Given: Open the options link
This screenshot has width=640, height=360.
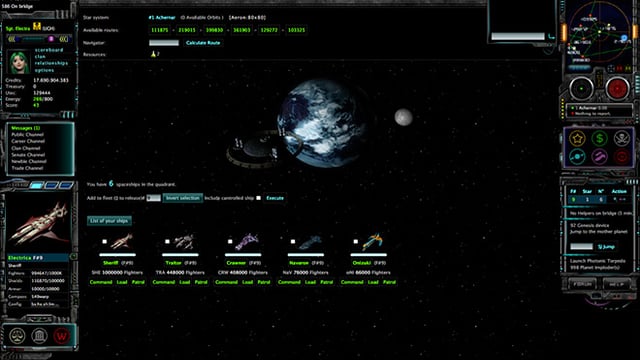Looking at the screenshot, I should pos(44,70).
